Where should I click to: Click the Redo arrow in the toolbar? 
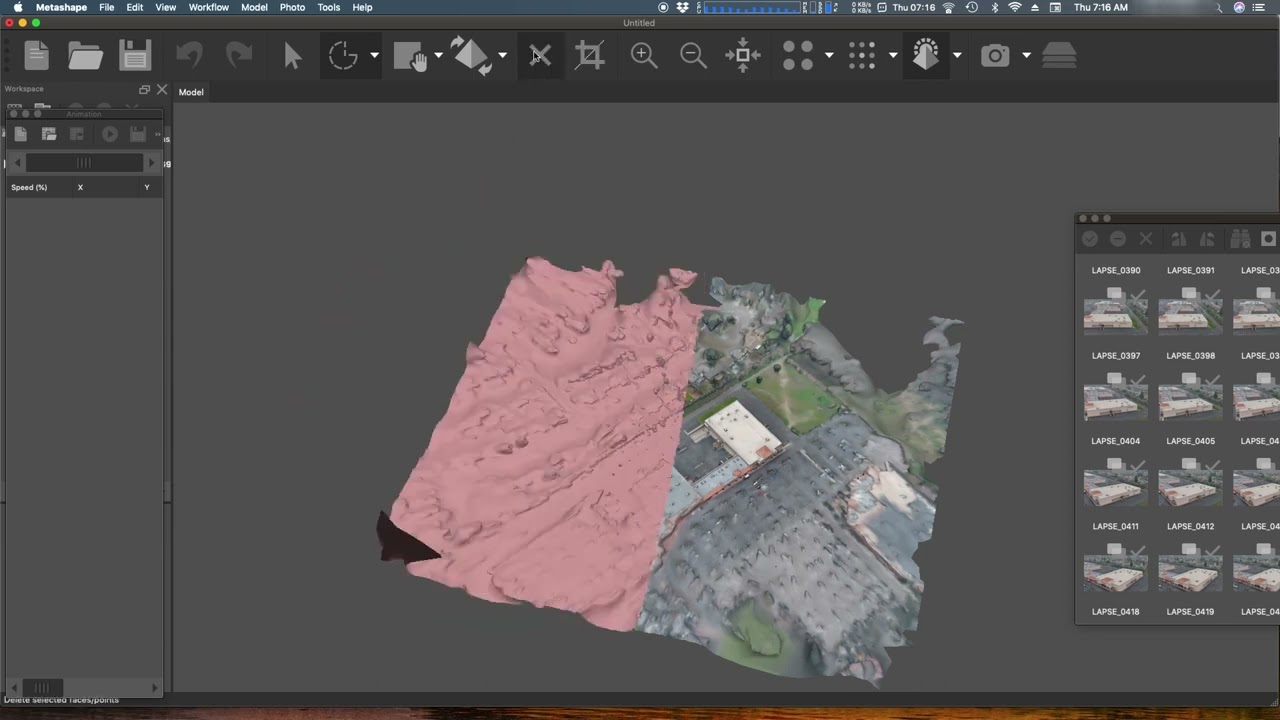tap(238, 55)
